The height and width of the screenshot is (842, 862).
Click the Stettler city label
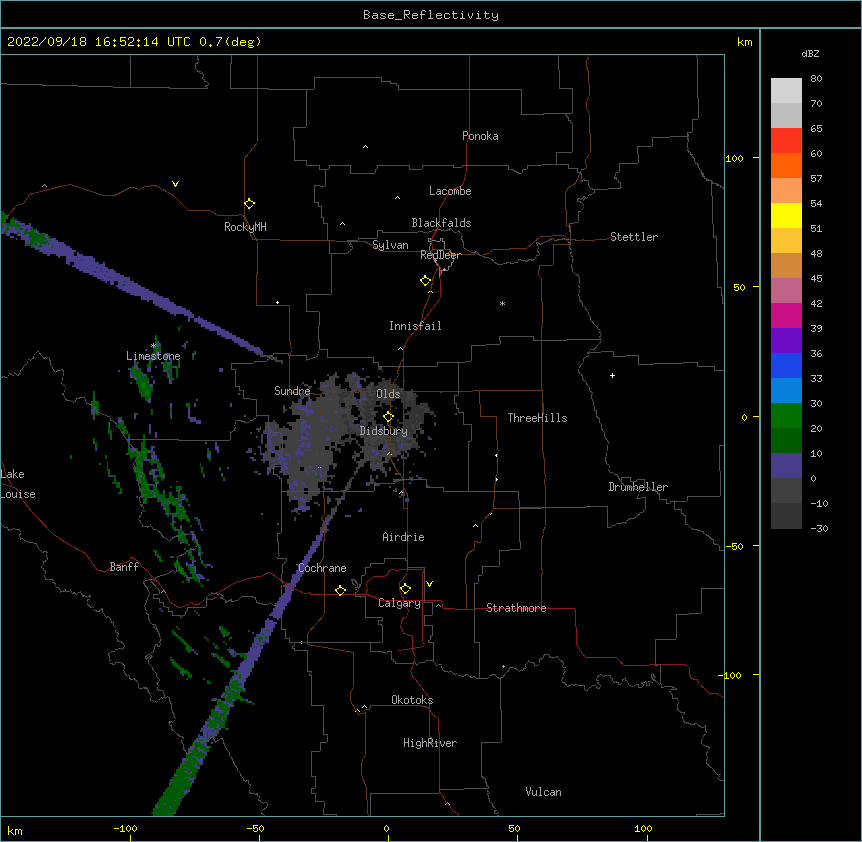(x=634, y=237)
